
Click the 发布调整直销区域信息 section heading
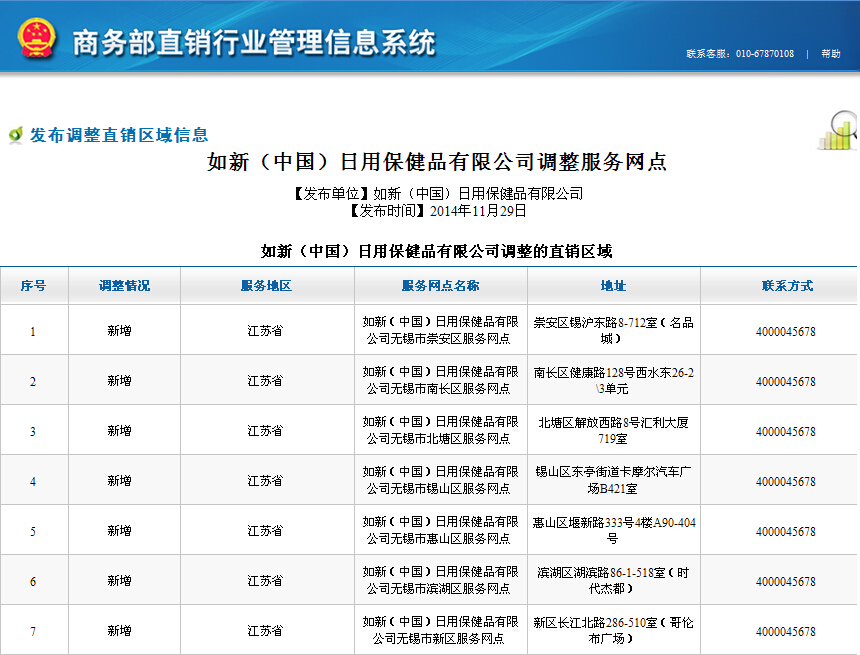(119, 135)
